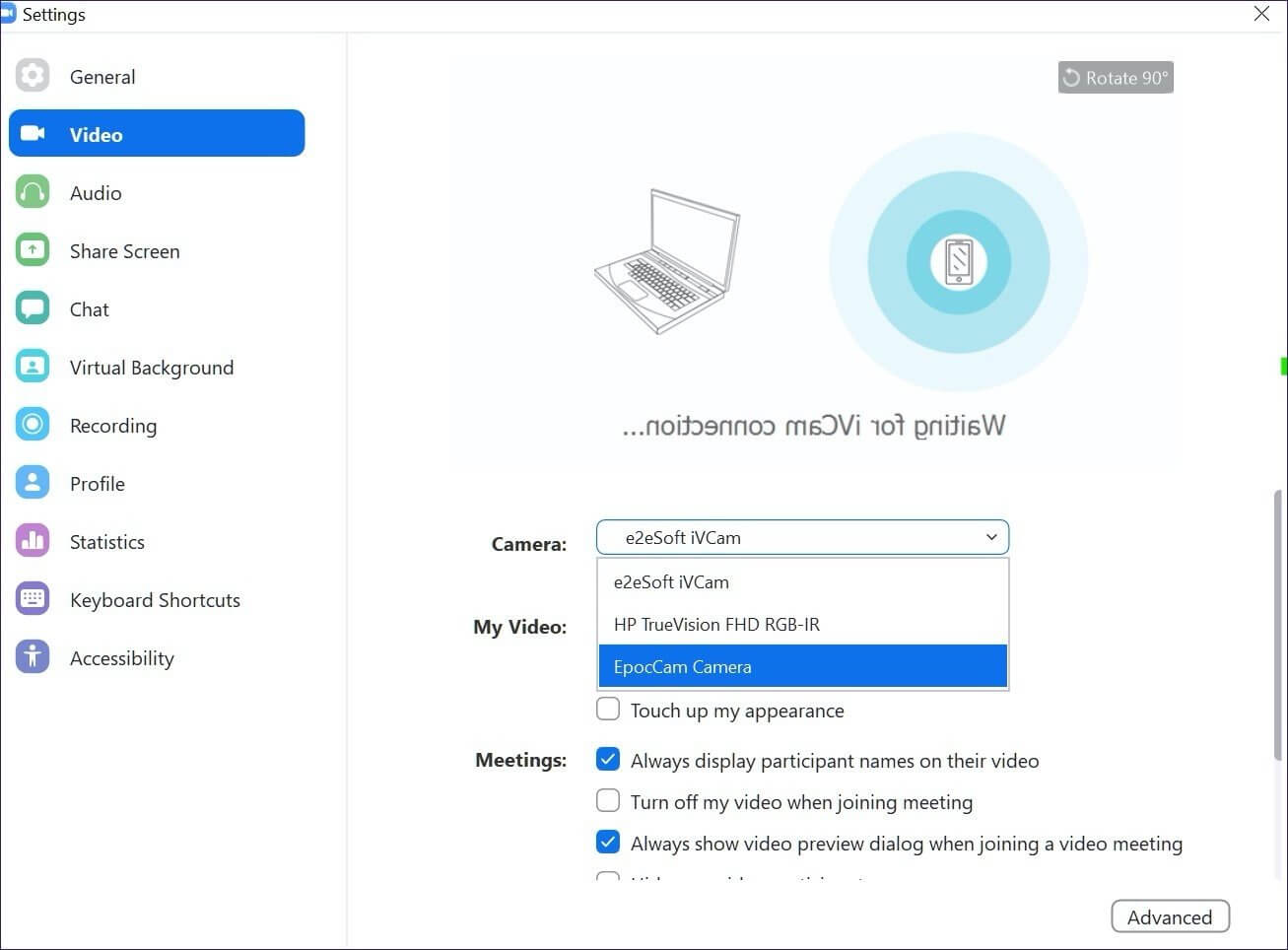Open Recording settings label

(x=113, y=426)
